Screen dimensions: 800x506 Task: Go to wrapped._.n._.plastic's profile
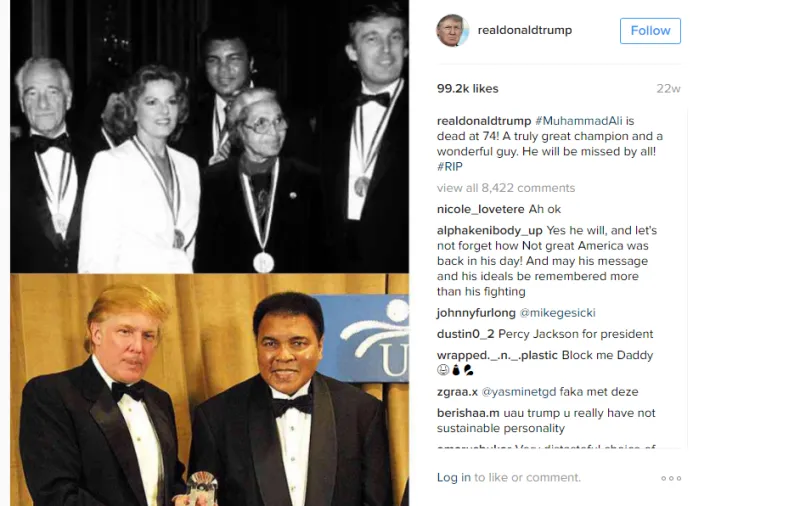coord(496,355)
